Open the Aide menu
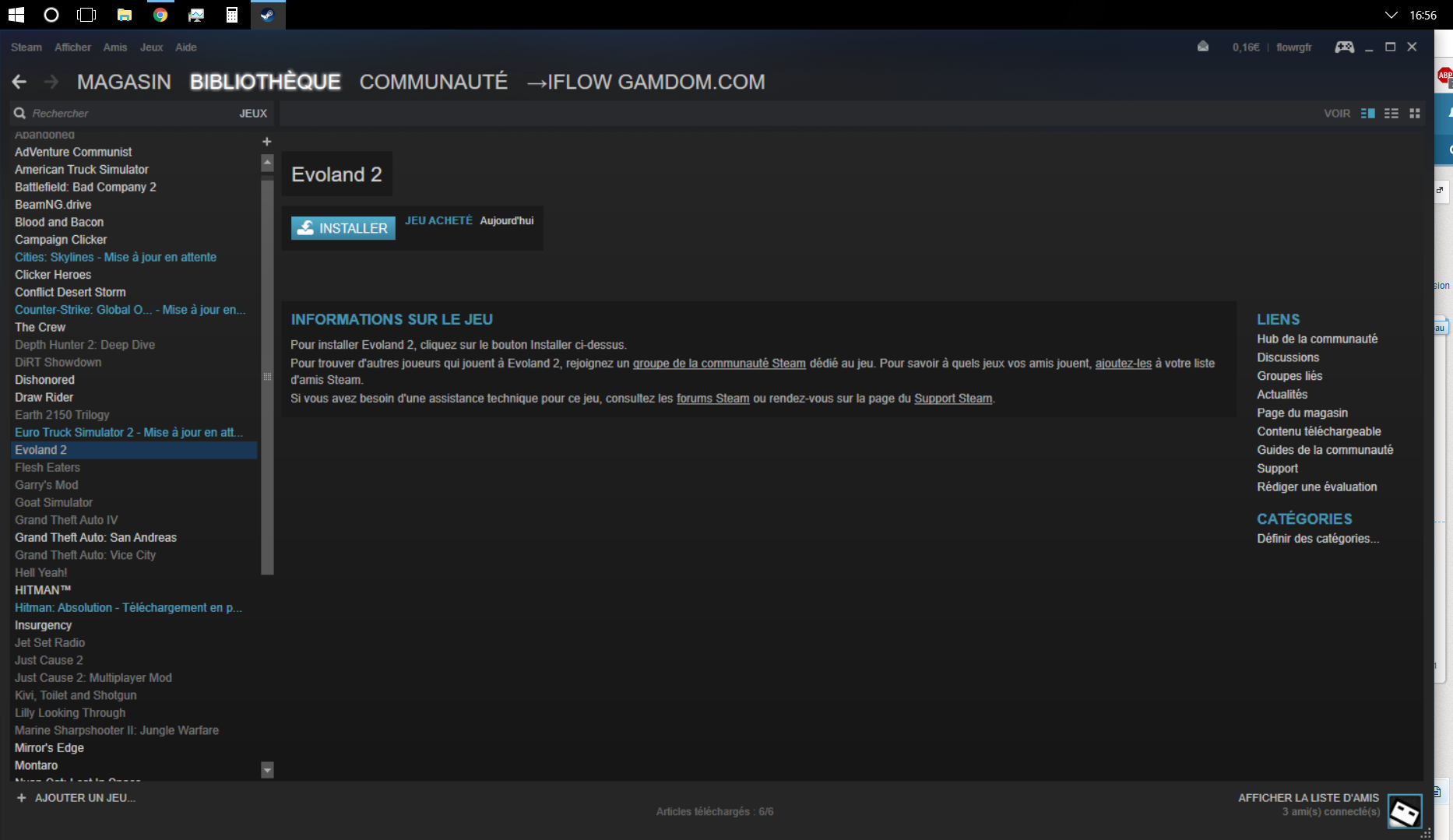The height and width of the screenshot is (840, 1453). (x=186, y=47)
